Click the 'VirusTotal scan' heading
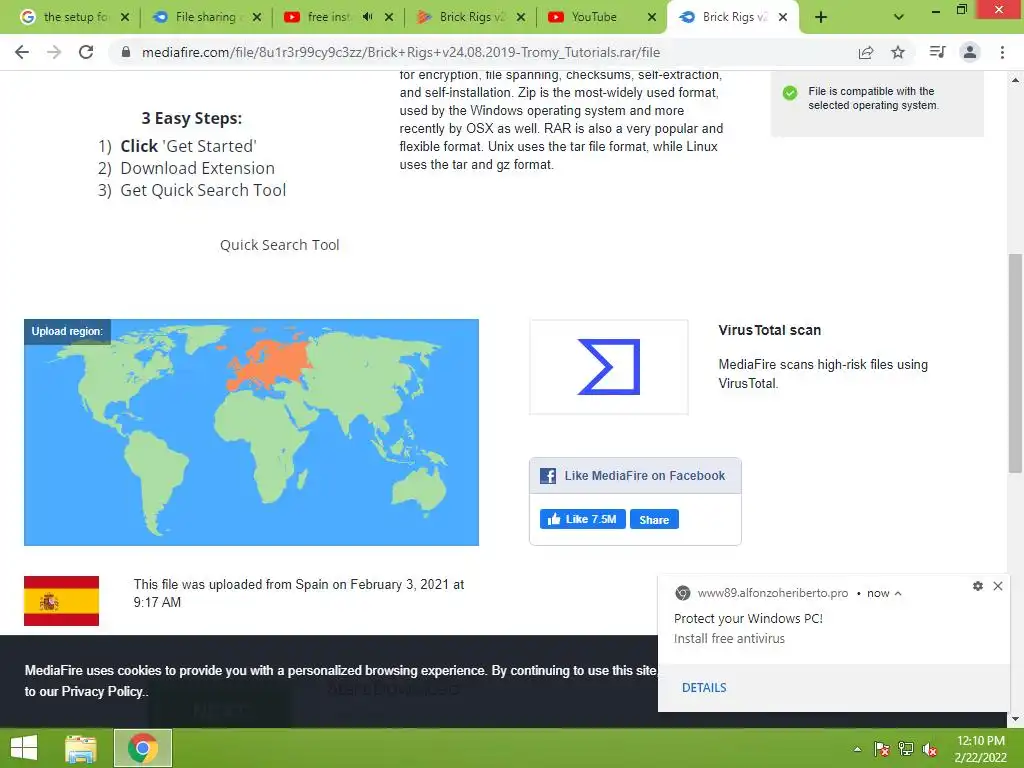Viewport: 1024px width, 768px height. tap(769, 330)
